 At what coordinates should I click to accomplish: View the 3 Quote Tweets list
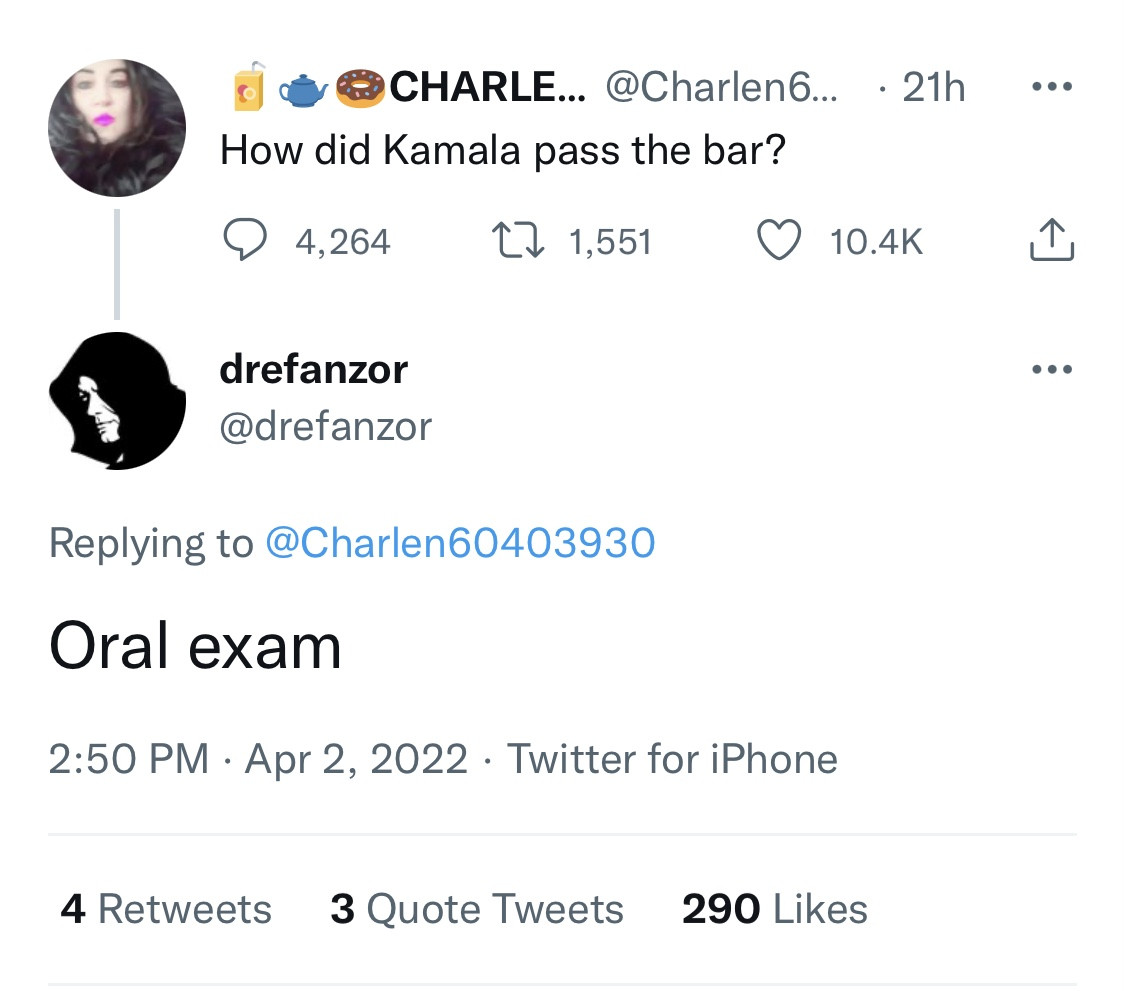click(x=476, y=909)
